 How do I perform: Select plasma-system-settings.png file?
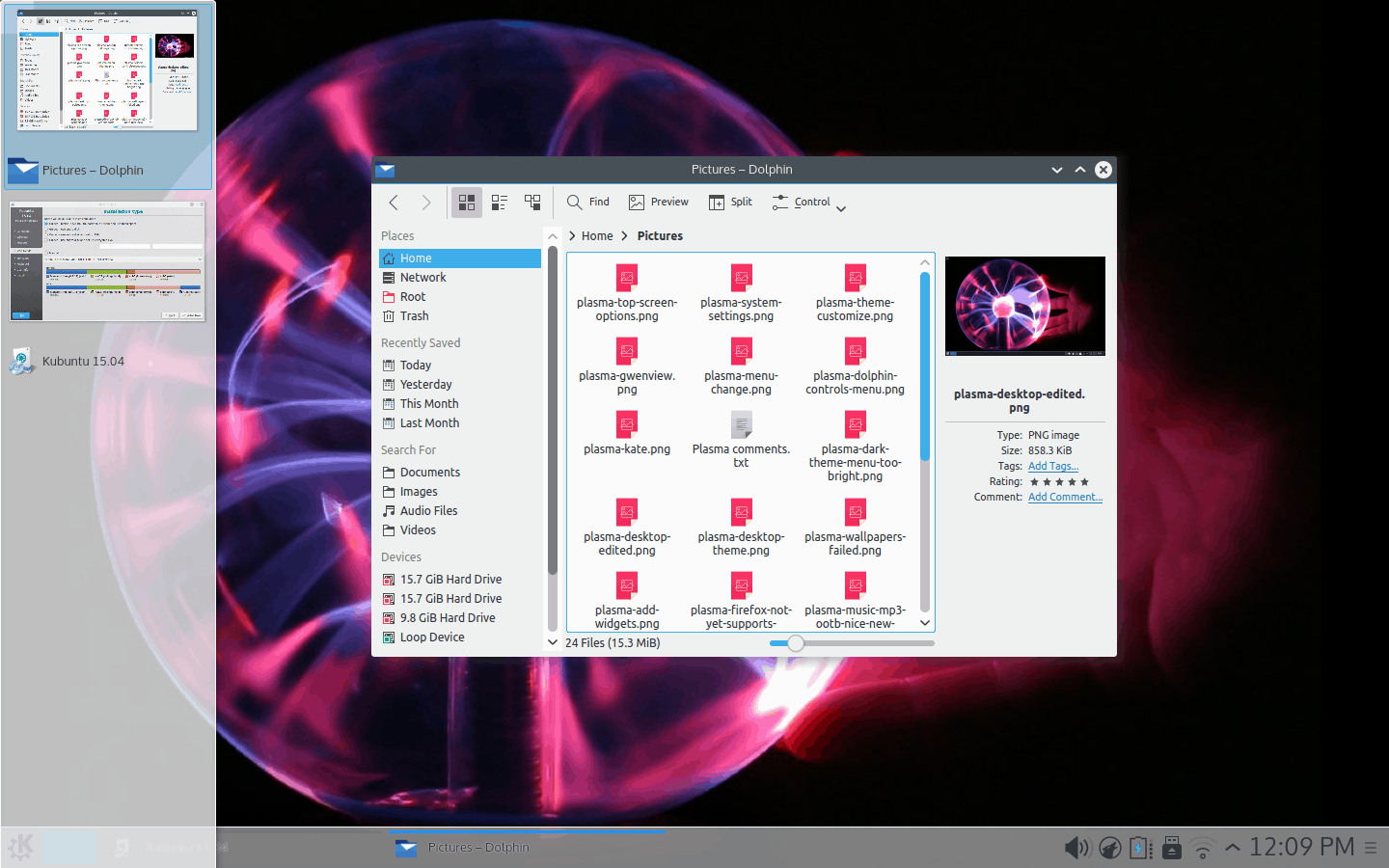coord(741,293)
